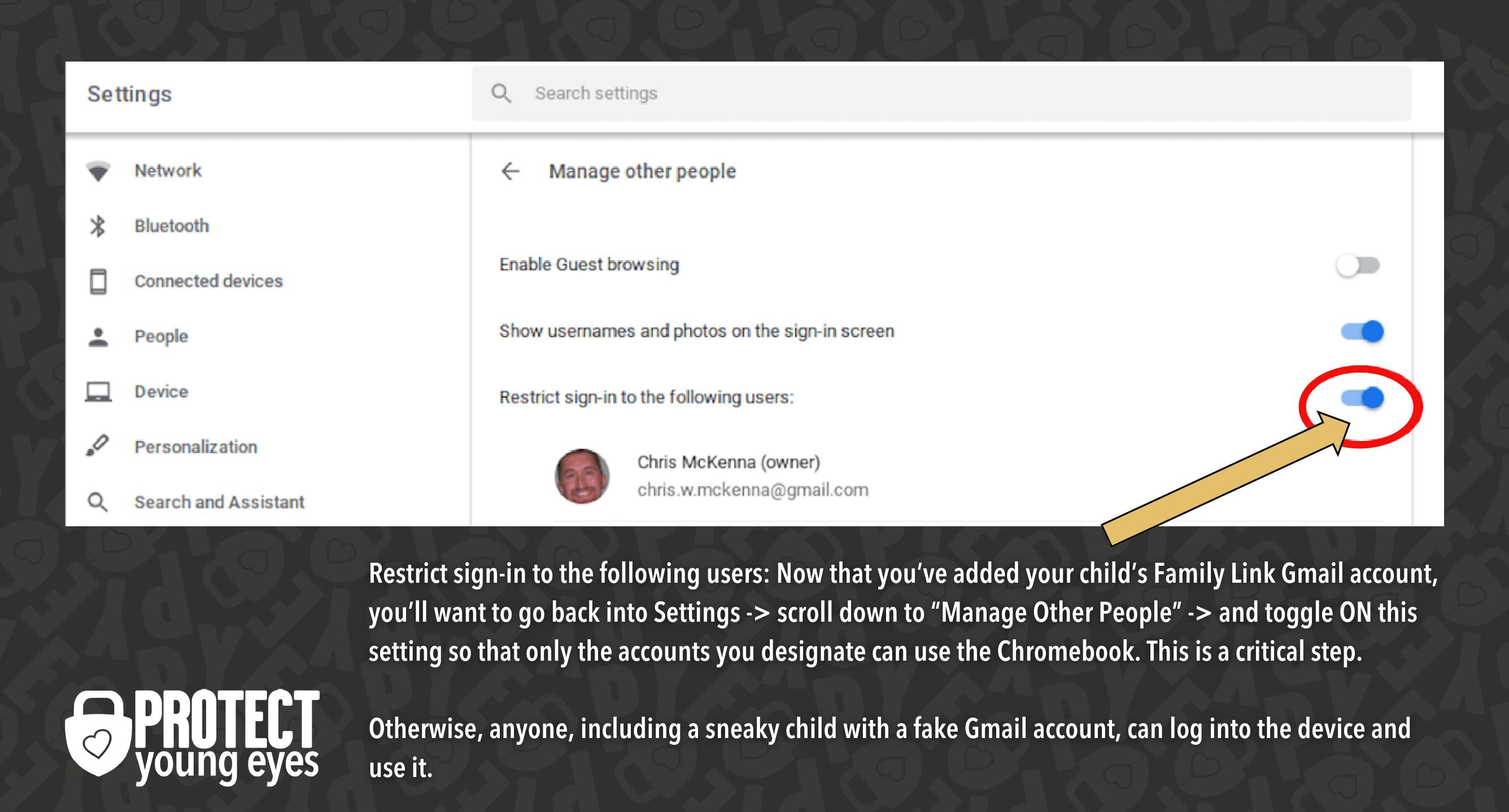Viewport: 1509px width, 812px height.
Task: Click the search magnifier icon in search bar
Action: click(501, 93)
